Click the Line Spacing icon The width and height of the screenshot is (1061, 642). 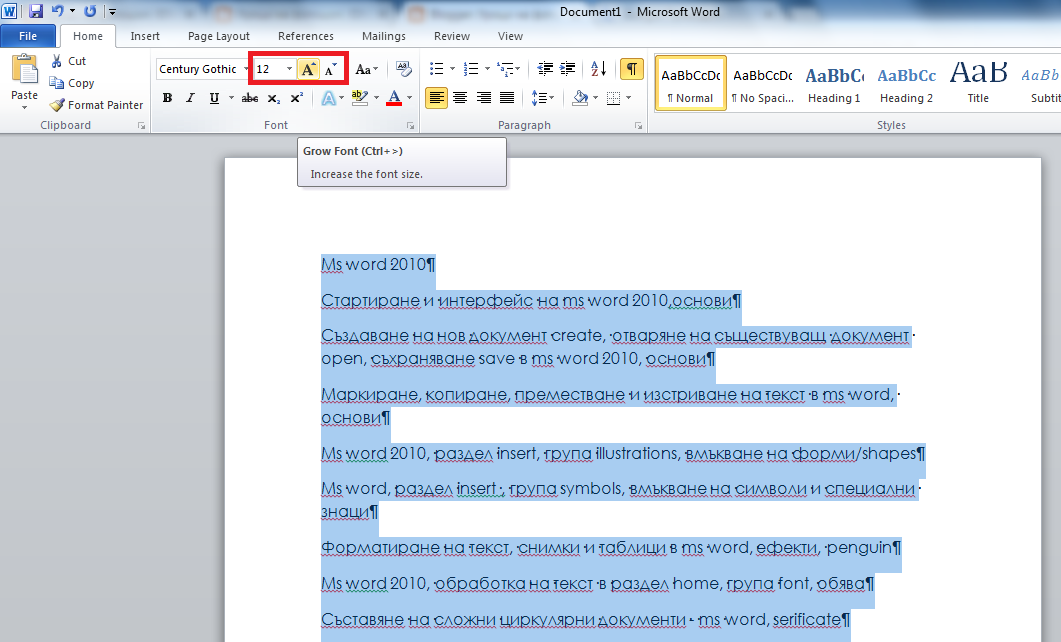coord(539,99)
